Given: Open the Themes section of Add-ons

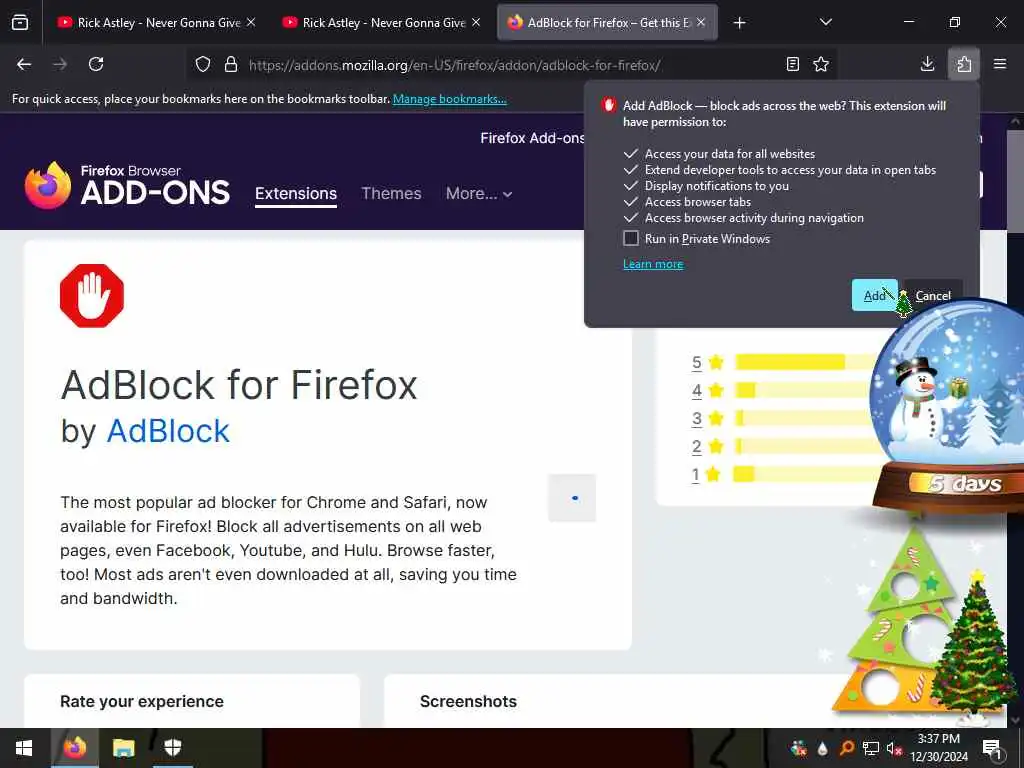Looking at the screenshot, I should 391,193.
